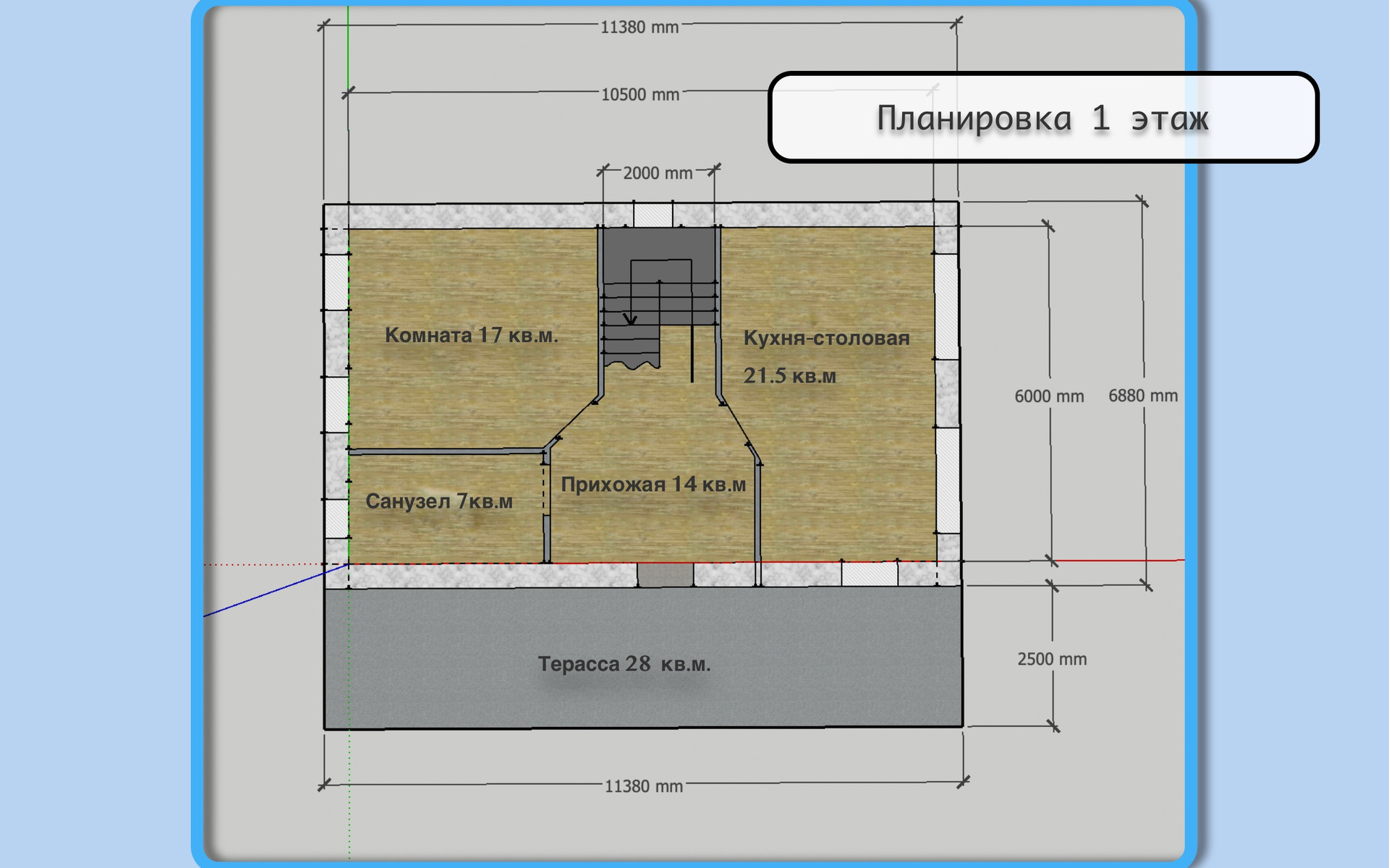Click the 'Комната 17 кв.м.' room label
The height and width of the screenshot is (868, 1389).
pos(471,336)
